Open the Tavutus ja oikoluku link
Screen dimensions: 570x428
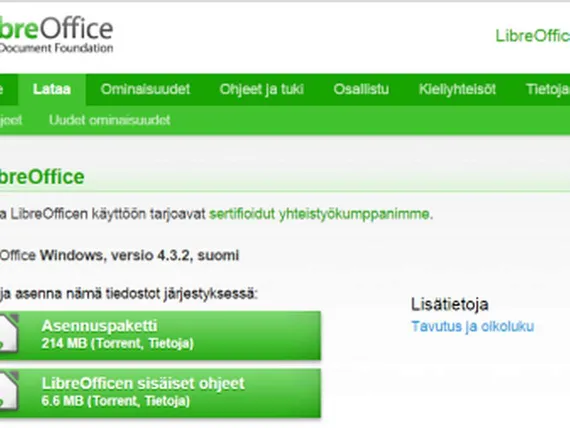point(473,326)
